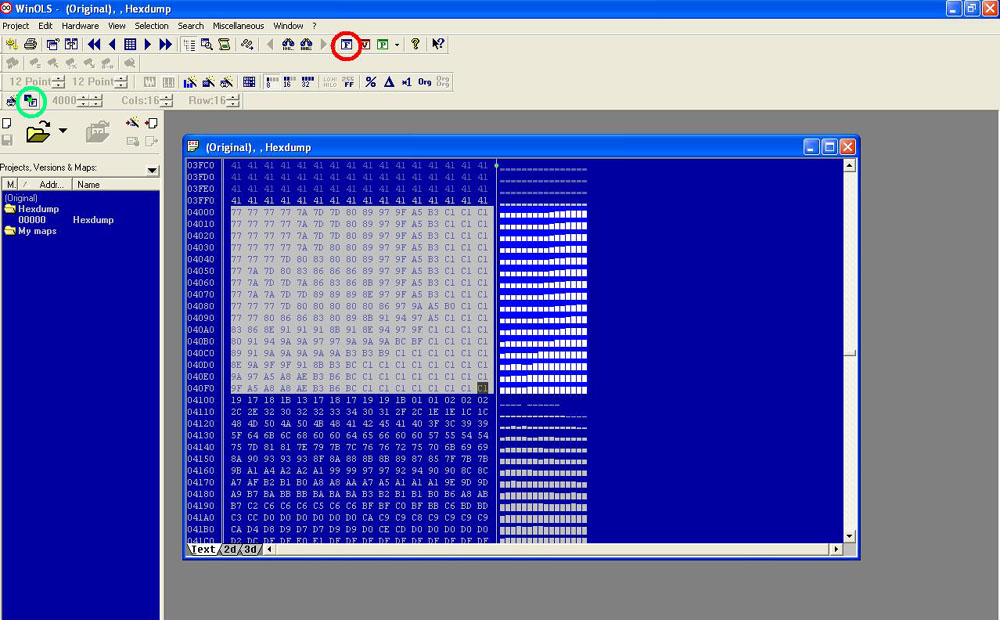Toggle hexadecimal FF display
Viewport: 1000px width, 620px height.
tap(348, 82)
